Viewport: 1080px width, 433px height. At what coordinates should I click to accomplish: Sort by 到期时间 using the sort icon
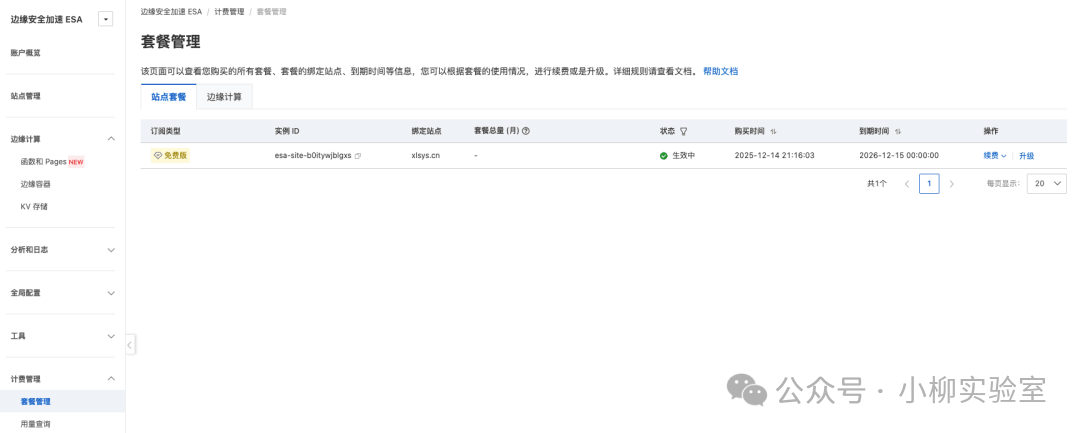(897, 131)
